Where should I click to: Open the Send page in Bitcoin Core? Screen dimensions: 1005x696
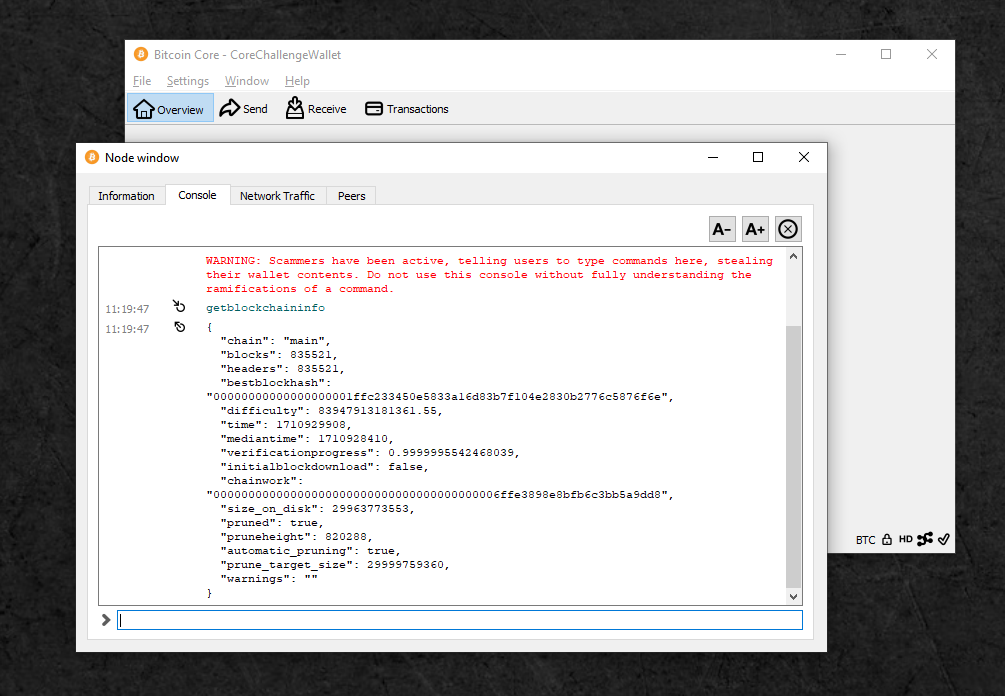tap(244, 109)
